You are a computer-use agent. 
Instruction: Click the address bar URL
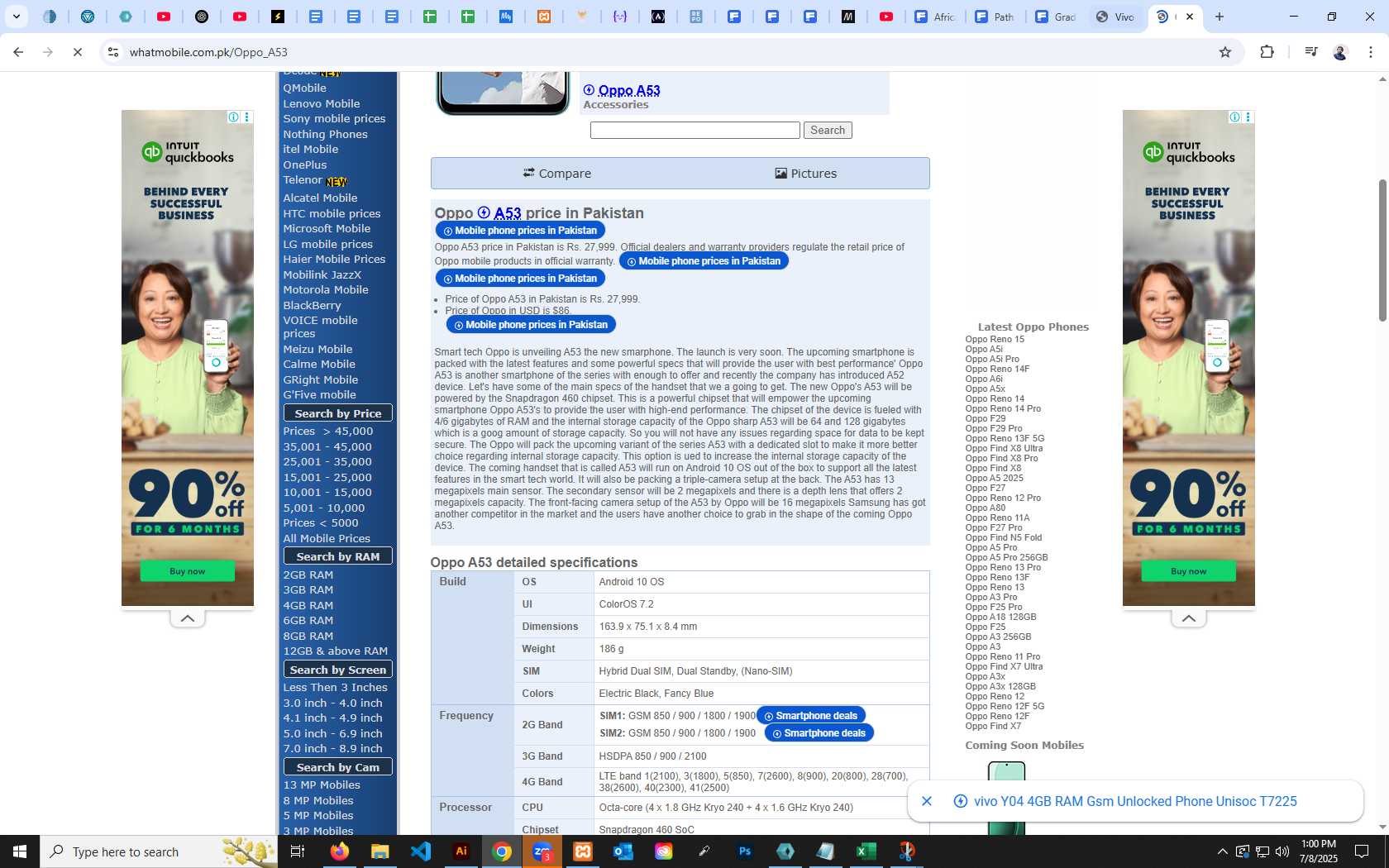[x=208, y=52]
